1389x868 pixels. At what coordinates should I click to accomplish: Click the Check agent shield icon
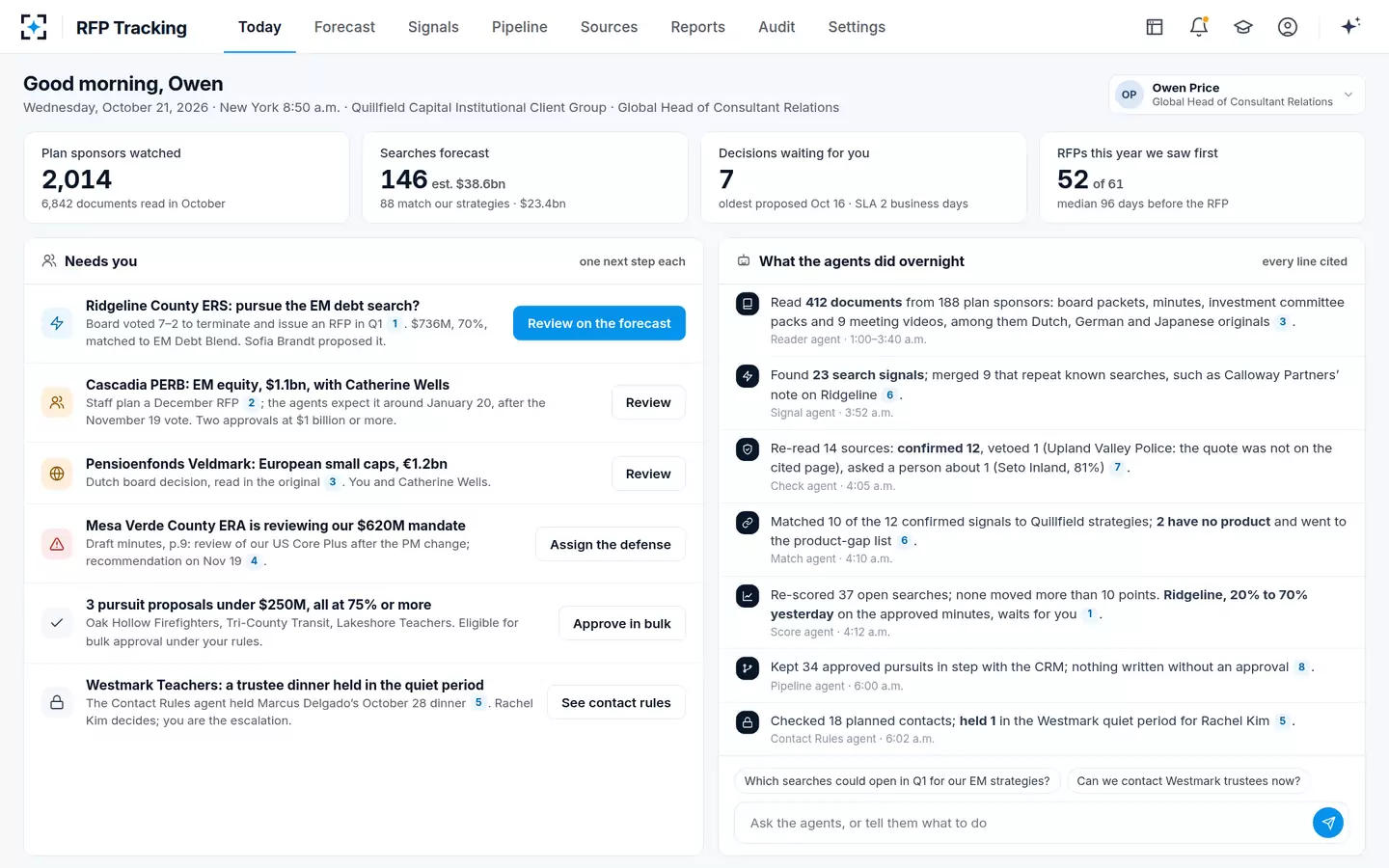click(x=748, y=449)
